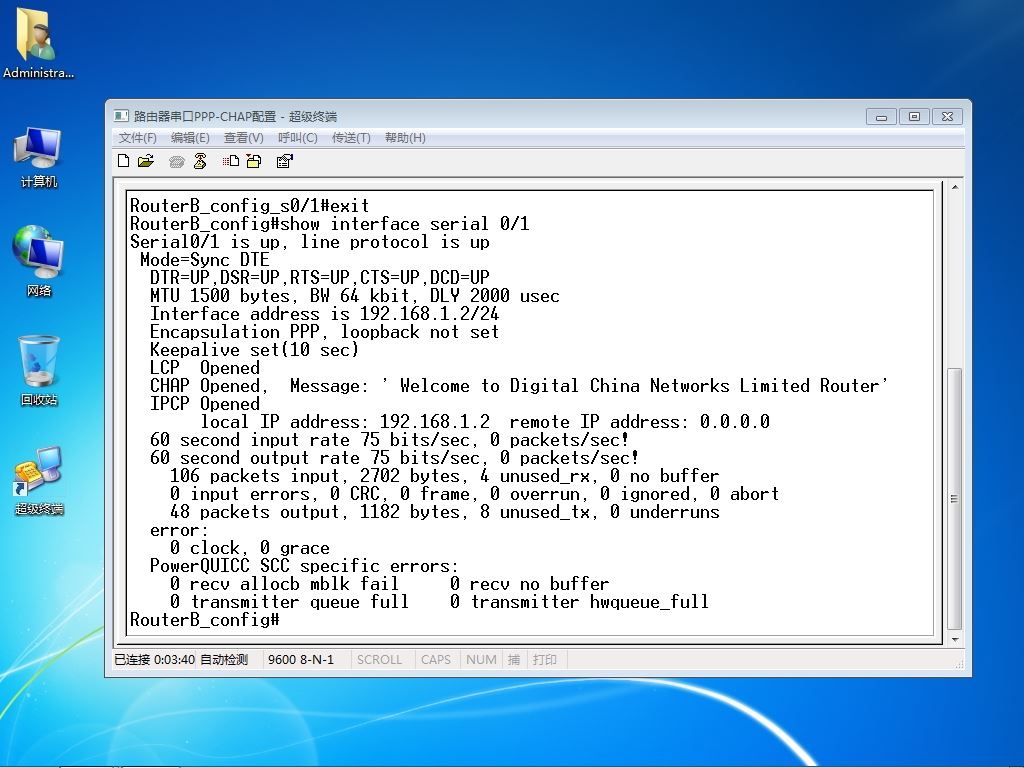Open the 传送(T) menu

pos(351,138)
